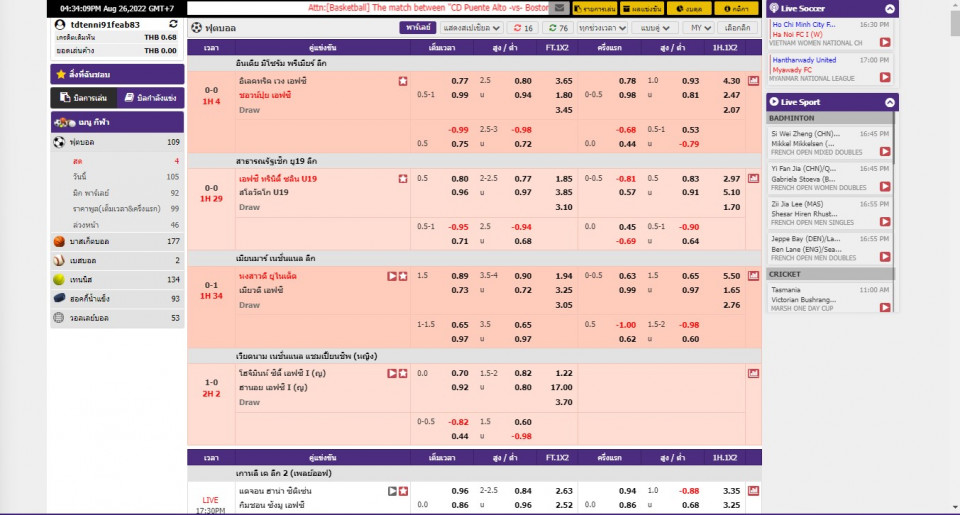Refresh the account balance next to tdtenni91feab83
The height and width of the screenshot is (515, 960).
click(x=173, y=24)
